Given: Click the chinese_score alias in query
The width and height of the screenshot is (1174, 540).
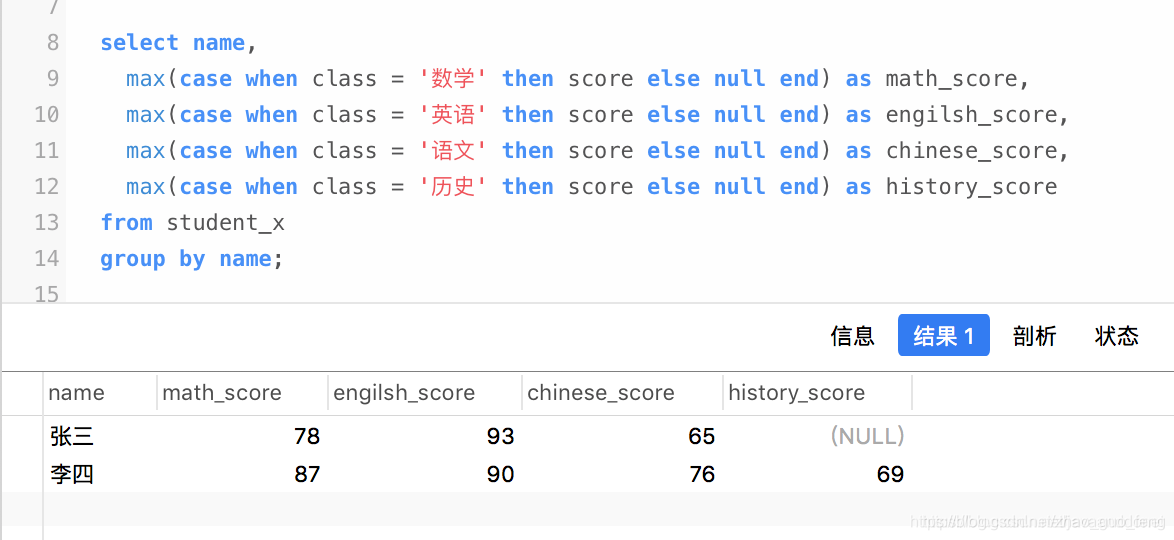Looking at the screenshot, I should pos(971,151).
